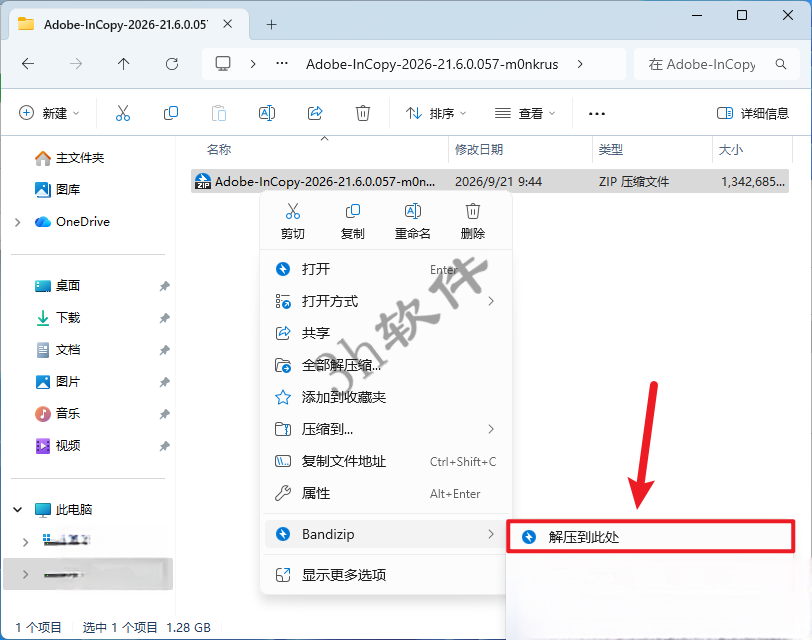Choose 显示更多选项 in the context menu
The width and height of the screenshot is (812, 640).
click(386, 575)
